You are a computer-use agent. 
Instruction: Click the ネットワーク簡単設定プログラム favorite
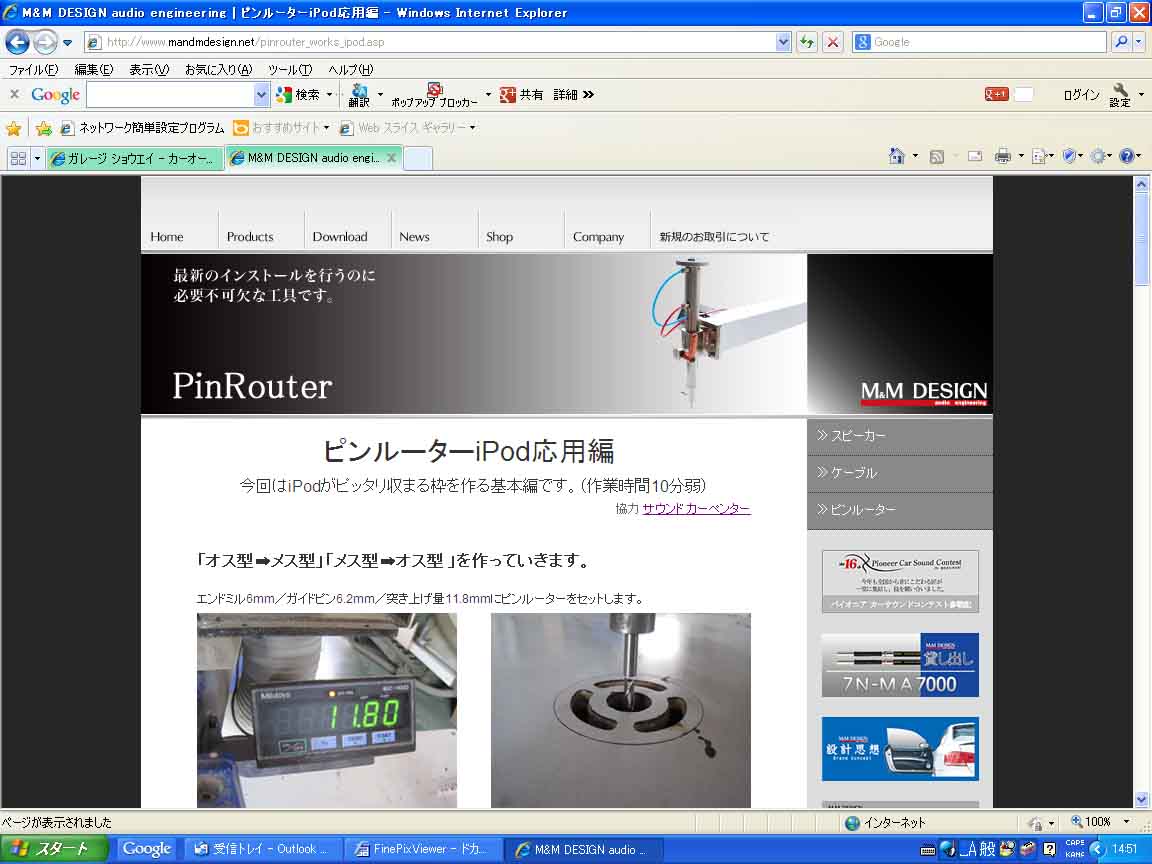click(x=143, y=129)
